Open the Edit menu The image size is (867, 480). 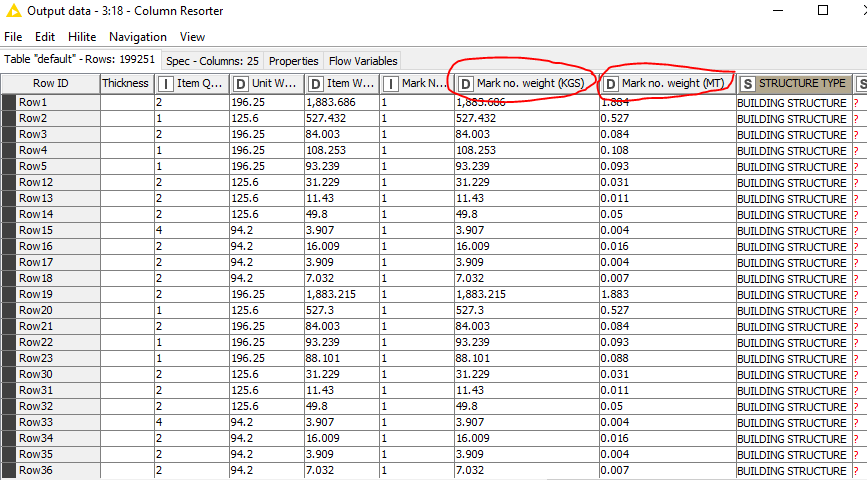click(45, 37)
